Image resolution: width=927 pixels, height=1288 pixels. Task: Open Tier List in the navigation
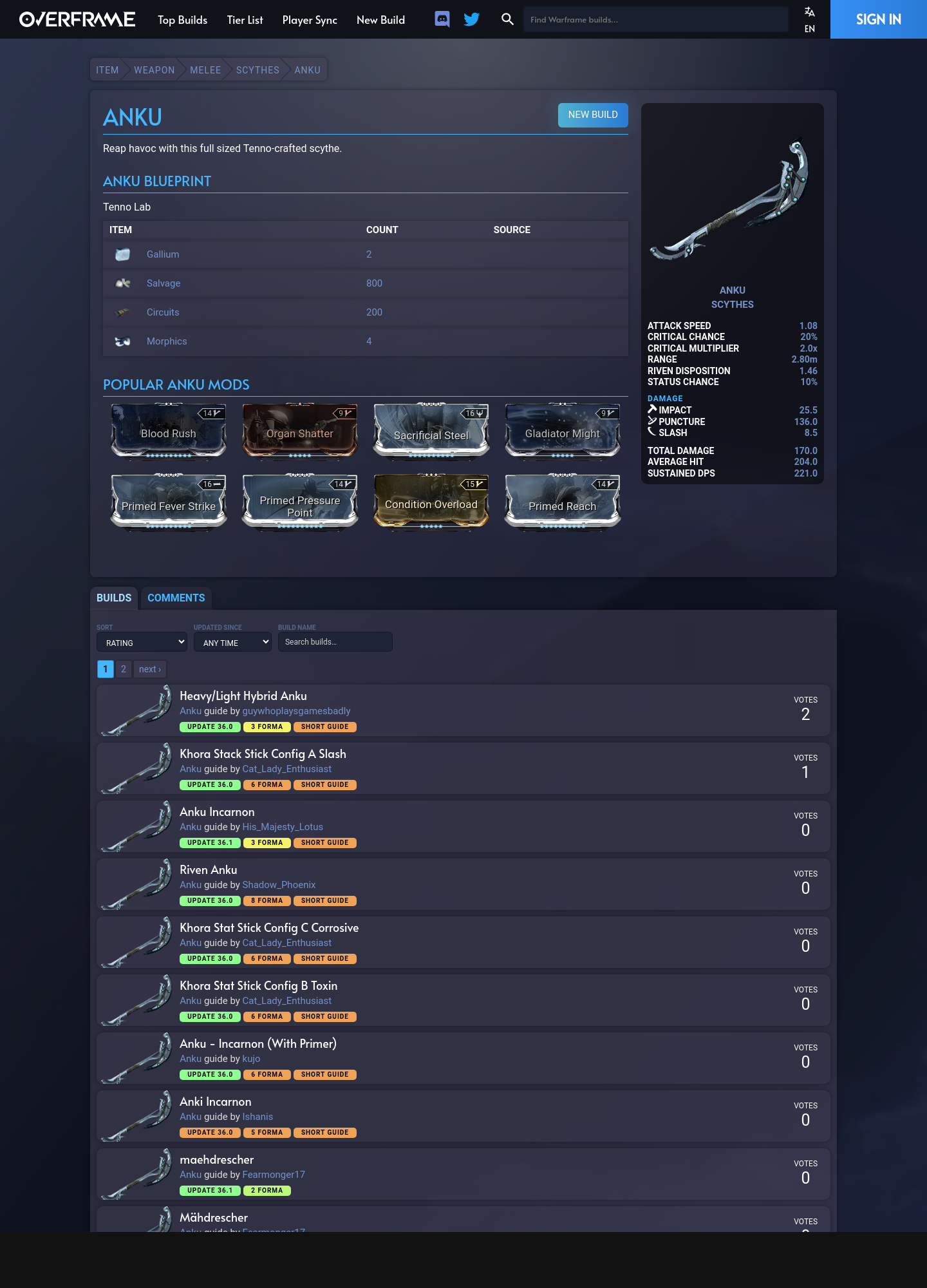[x=245, y=20]
